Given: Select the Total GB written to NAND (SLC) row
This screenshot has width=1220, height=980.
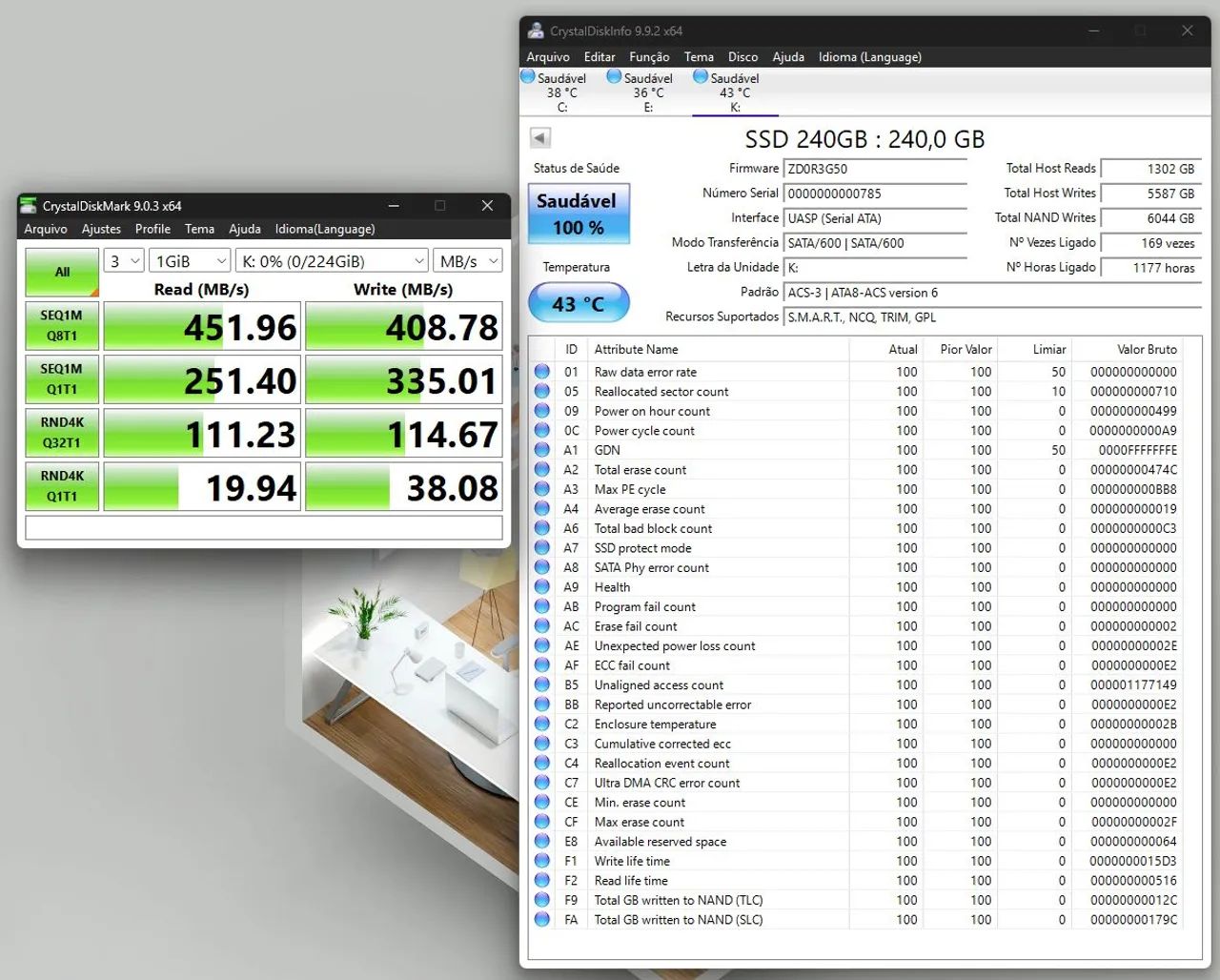Looking at the screenshot, I should tap(856, 920).
